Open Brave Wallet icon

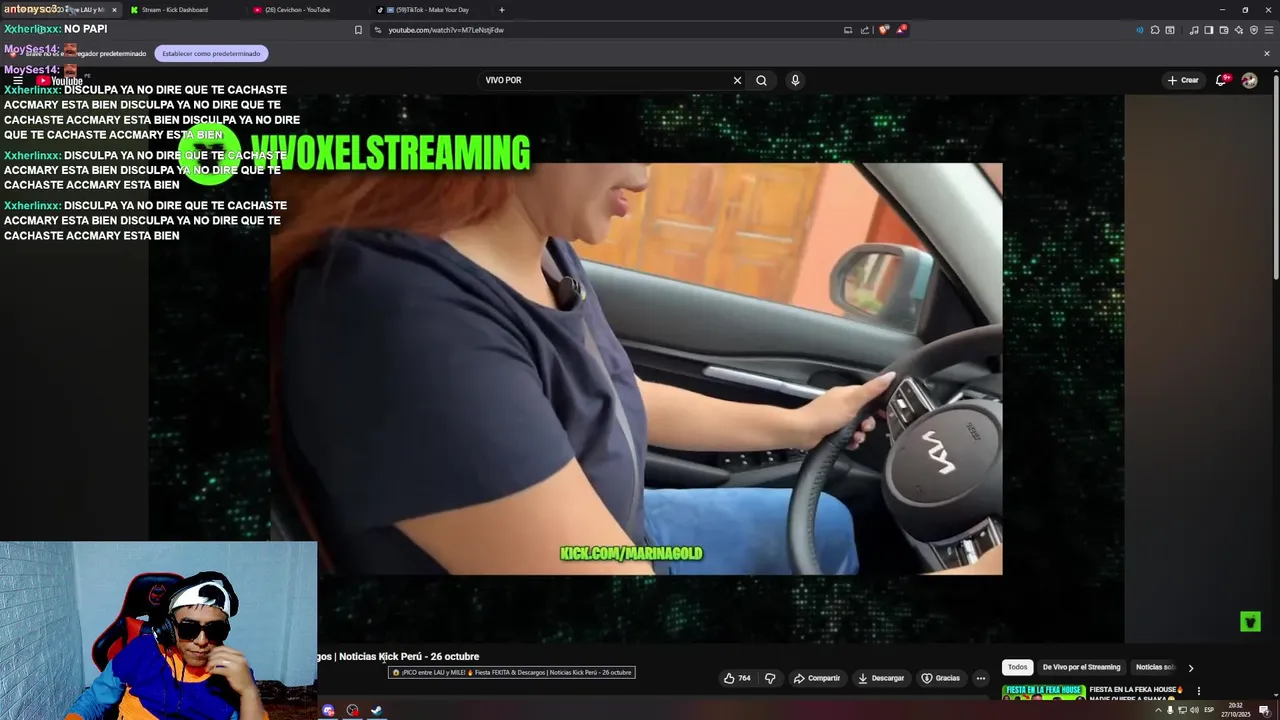[1224, 30]
